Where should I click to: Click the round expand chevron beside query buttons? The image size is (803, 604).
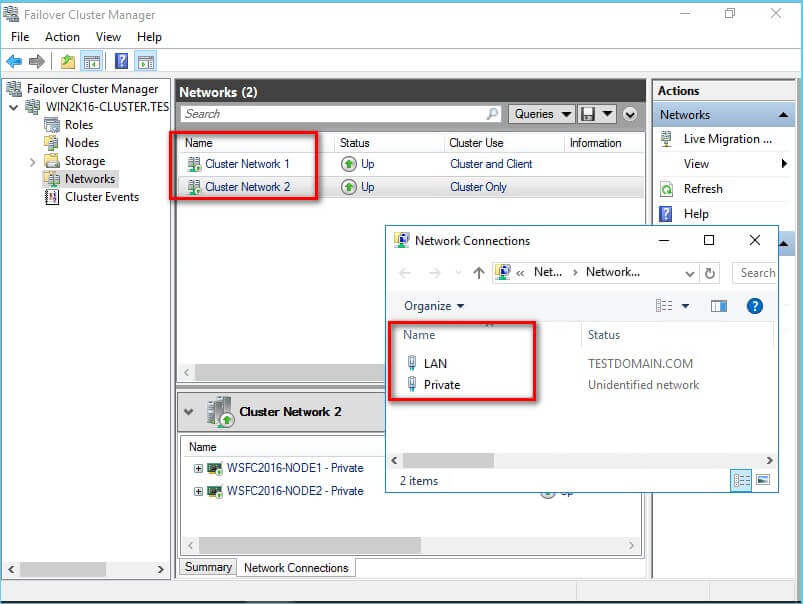[630, 114]
